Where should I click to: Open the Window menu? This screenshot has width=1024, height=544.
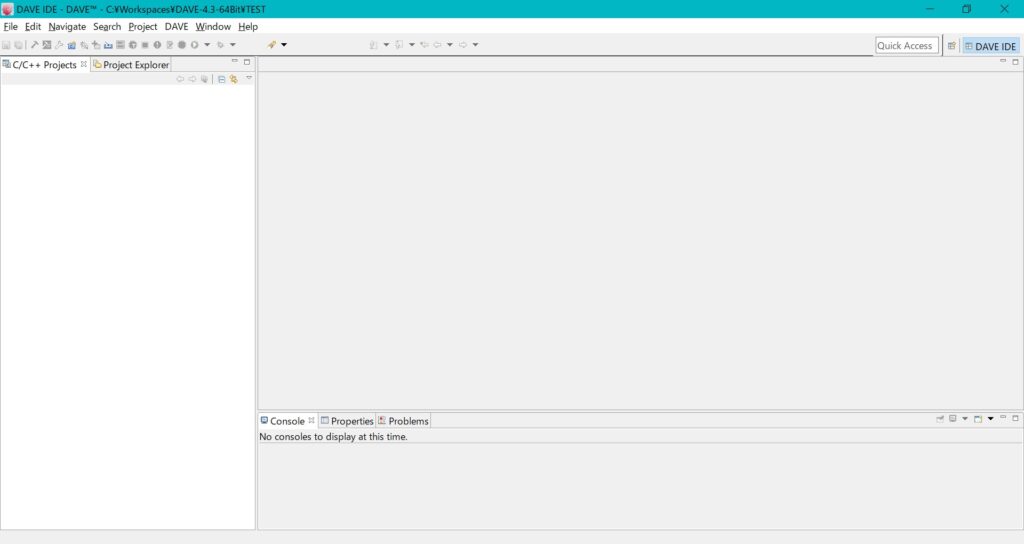(213, 27)
